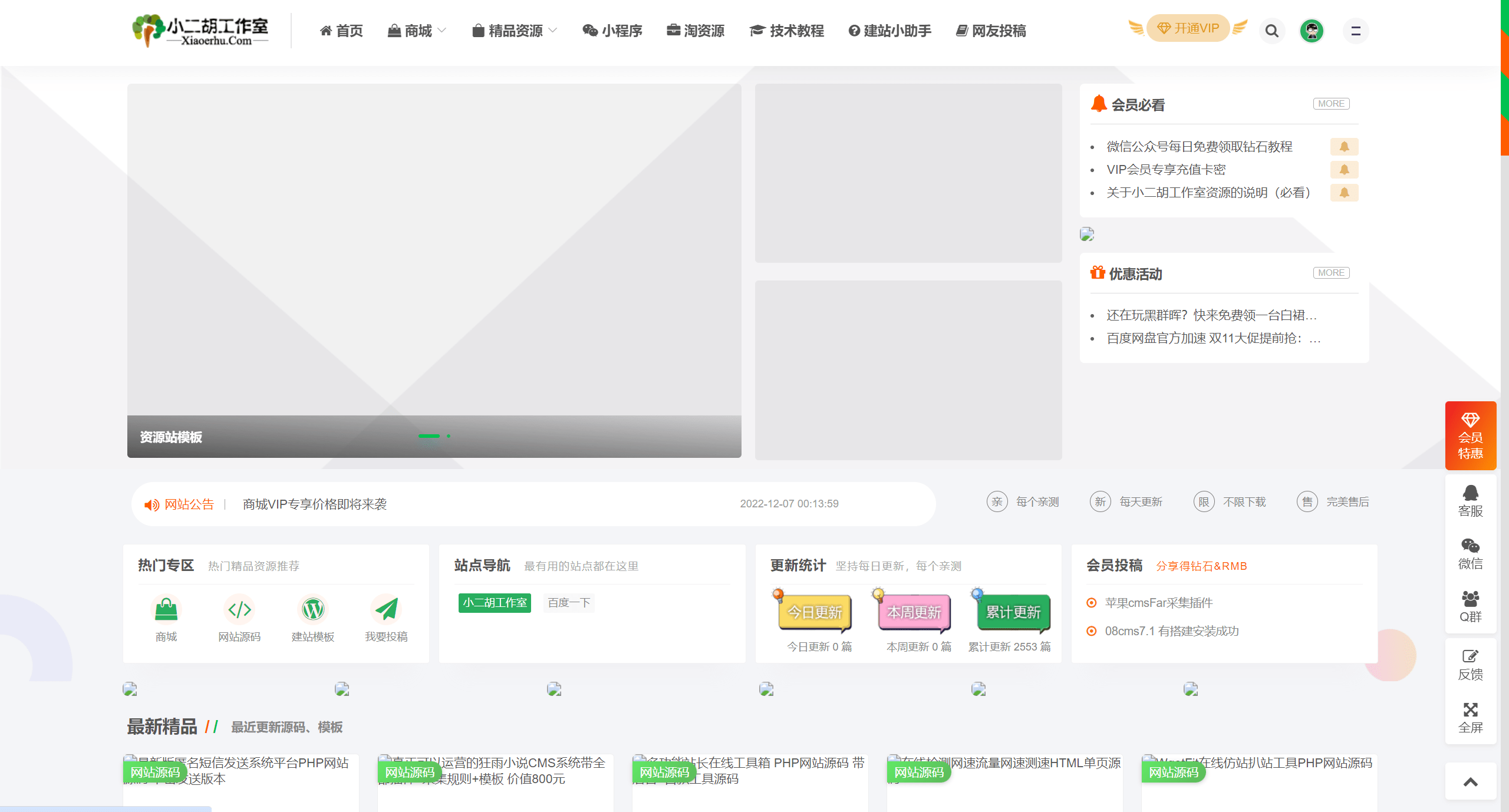
Task: Click the 售 完美售后 circle icon
Action: [x=1307, y=502]
